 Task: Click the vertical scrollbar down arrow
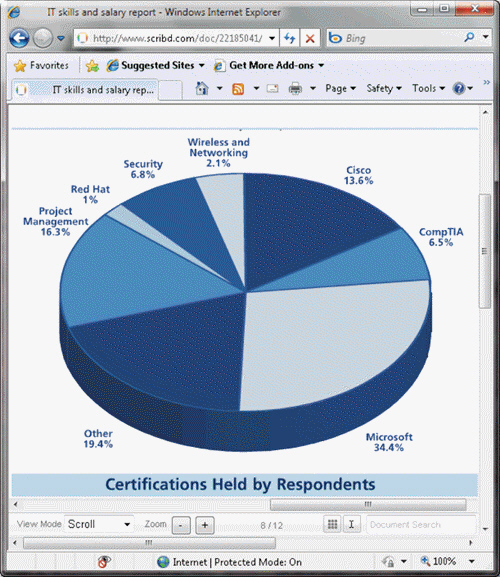point(486,529)
